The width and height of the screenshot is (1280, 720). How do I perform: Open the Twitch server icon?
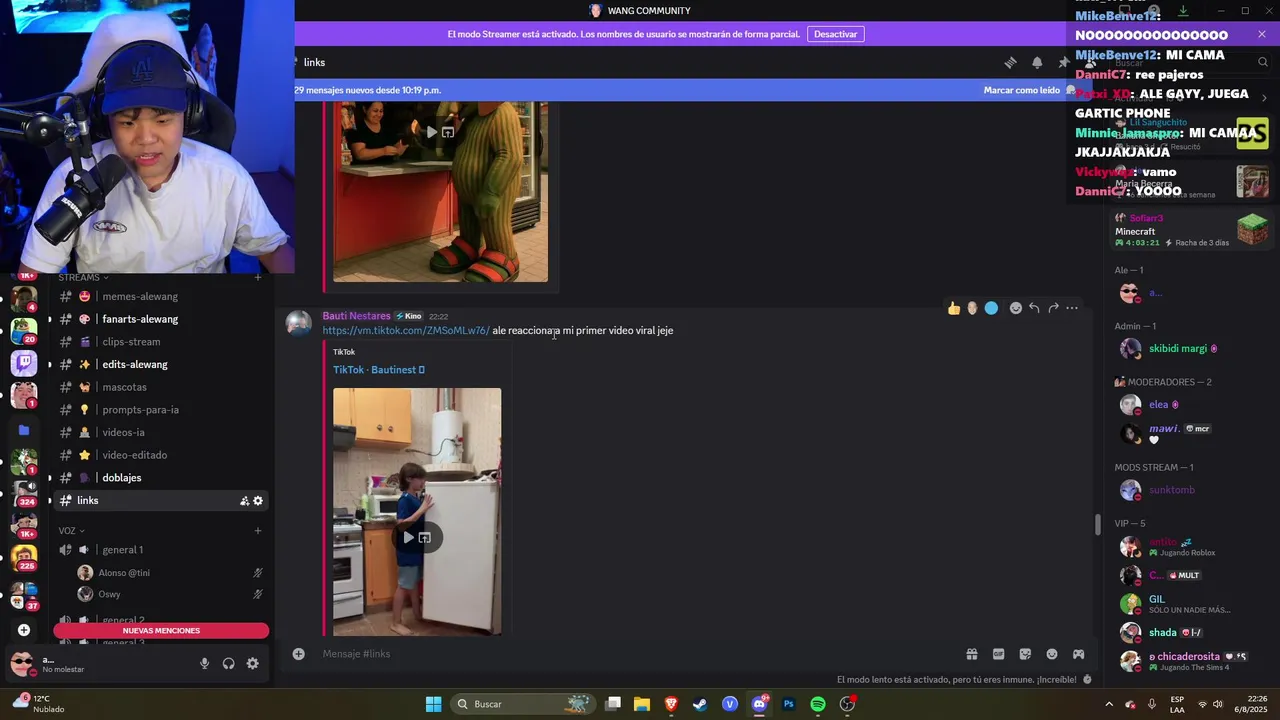[24, 363]
